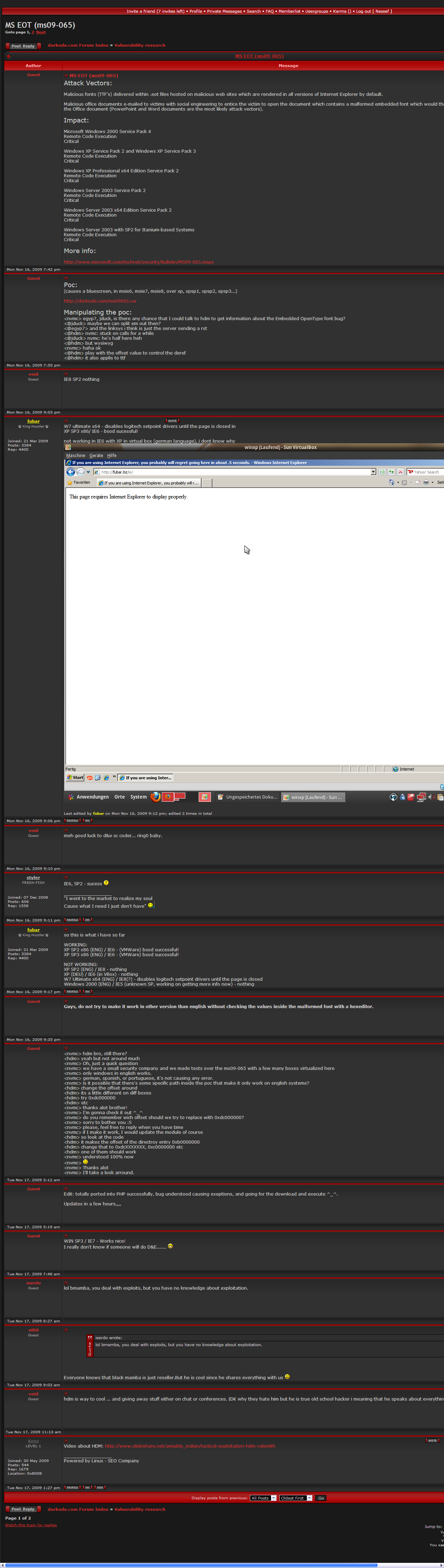This screenshot has height=1568, width=444.
Task: Click the quote button on Kuez's post
Action: (x=432, y=1440)
